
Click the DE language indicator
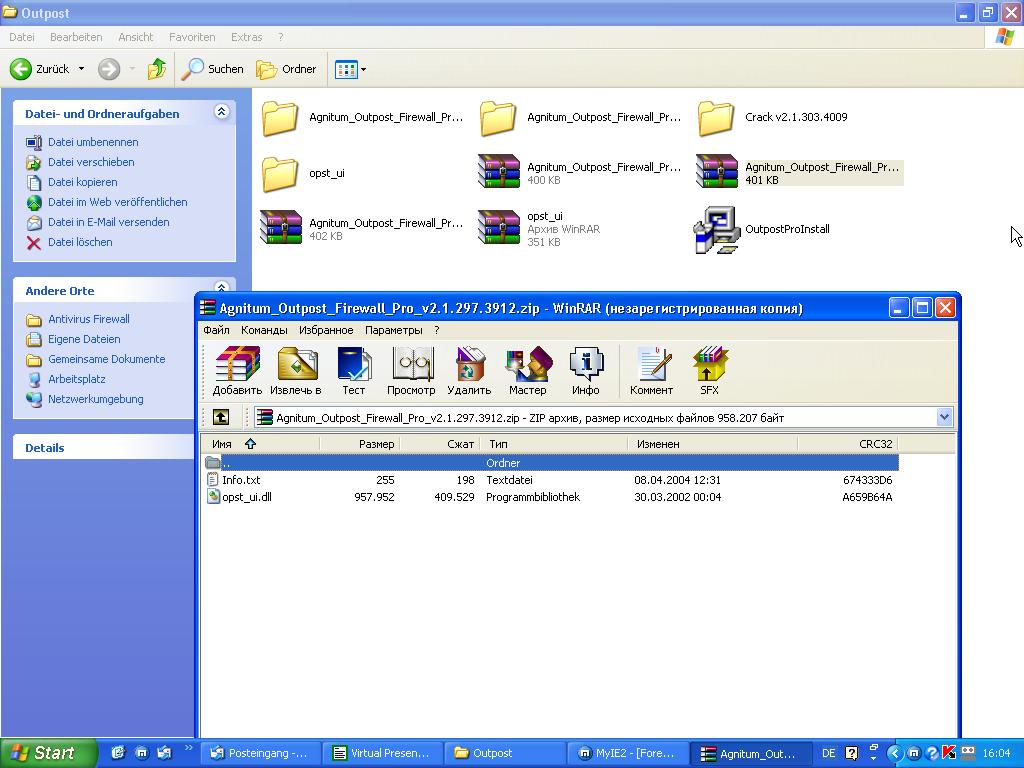pos(828,753)
